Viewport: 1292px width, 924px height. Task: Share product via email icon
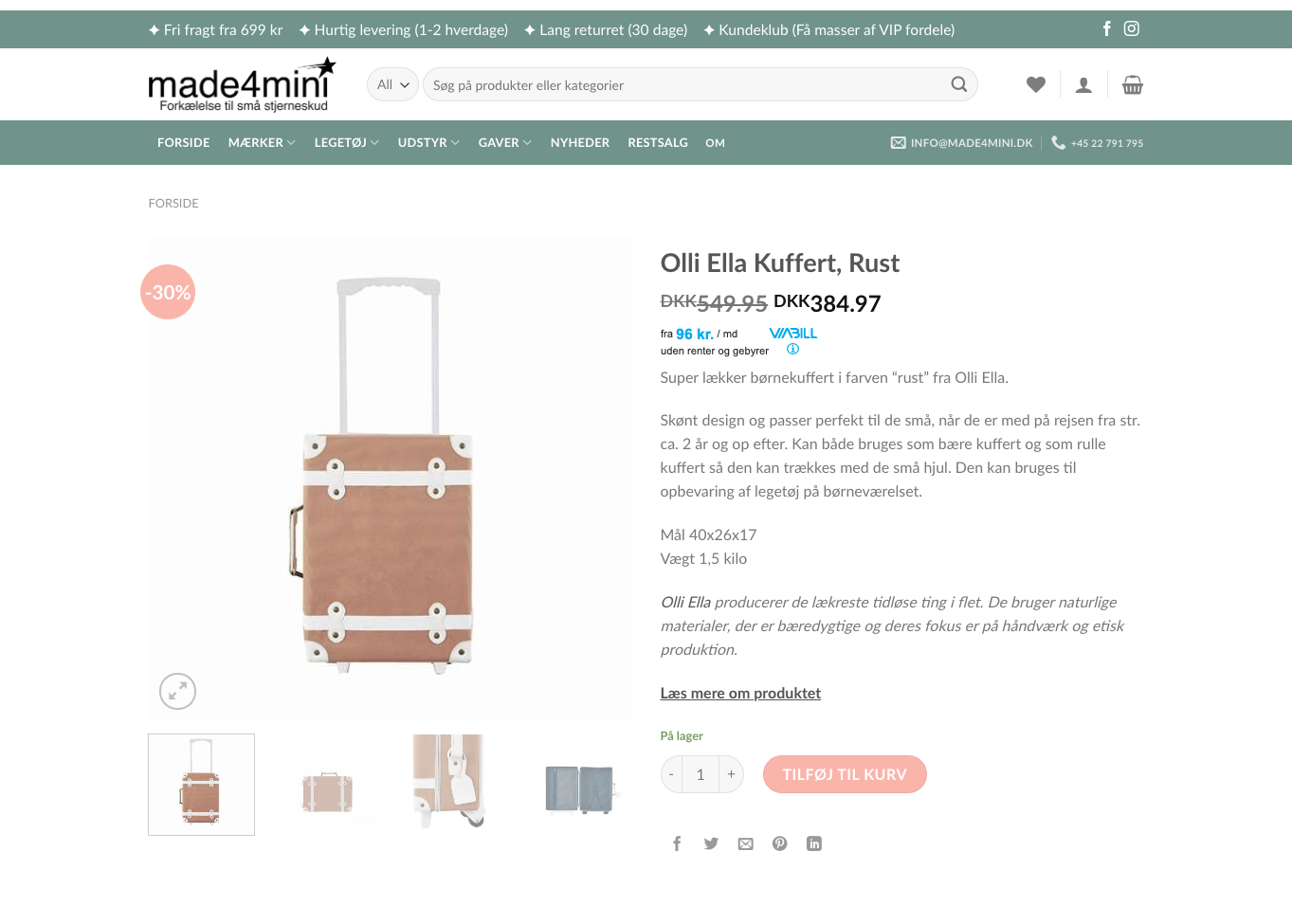click(x=746, y=843)
